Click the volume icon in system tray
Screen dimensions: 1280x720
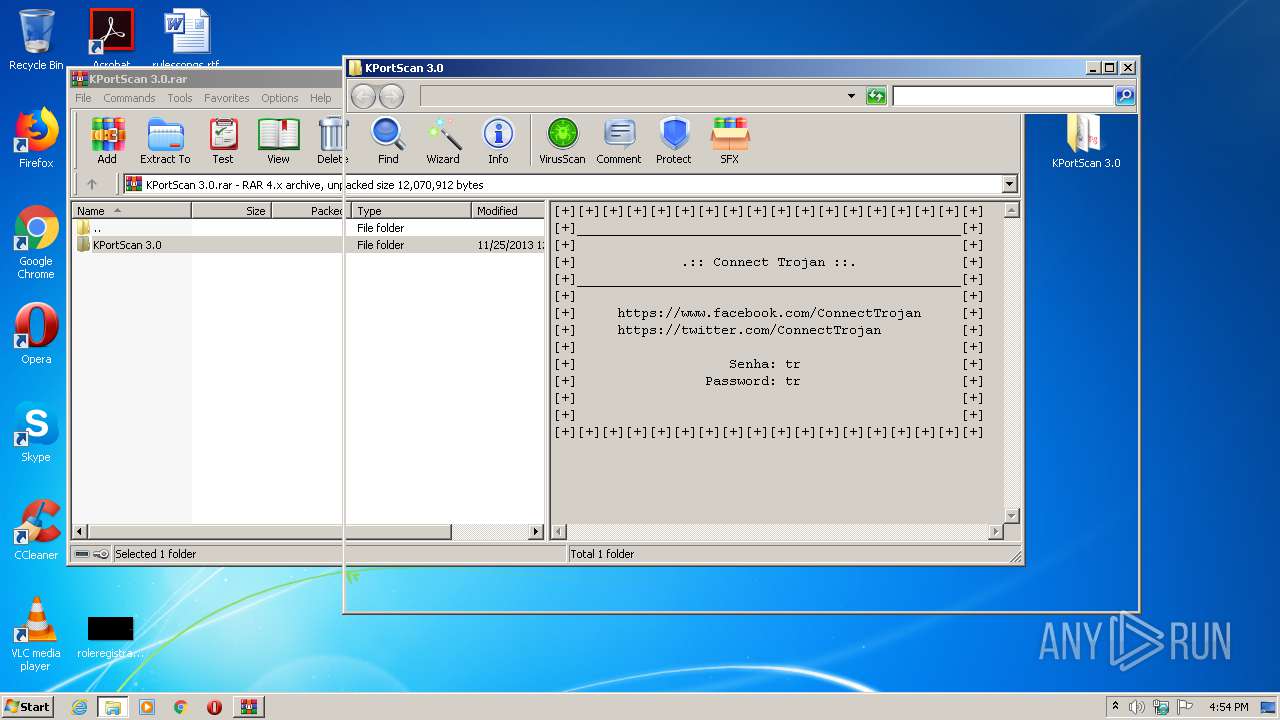coord(1137,707)
